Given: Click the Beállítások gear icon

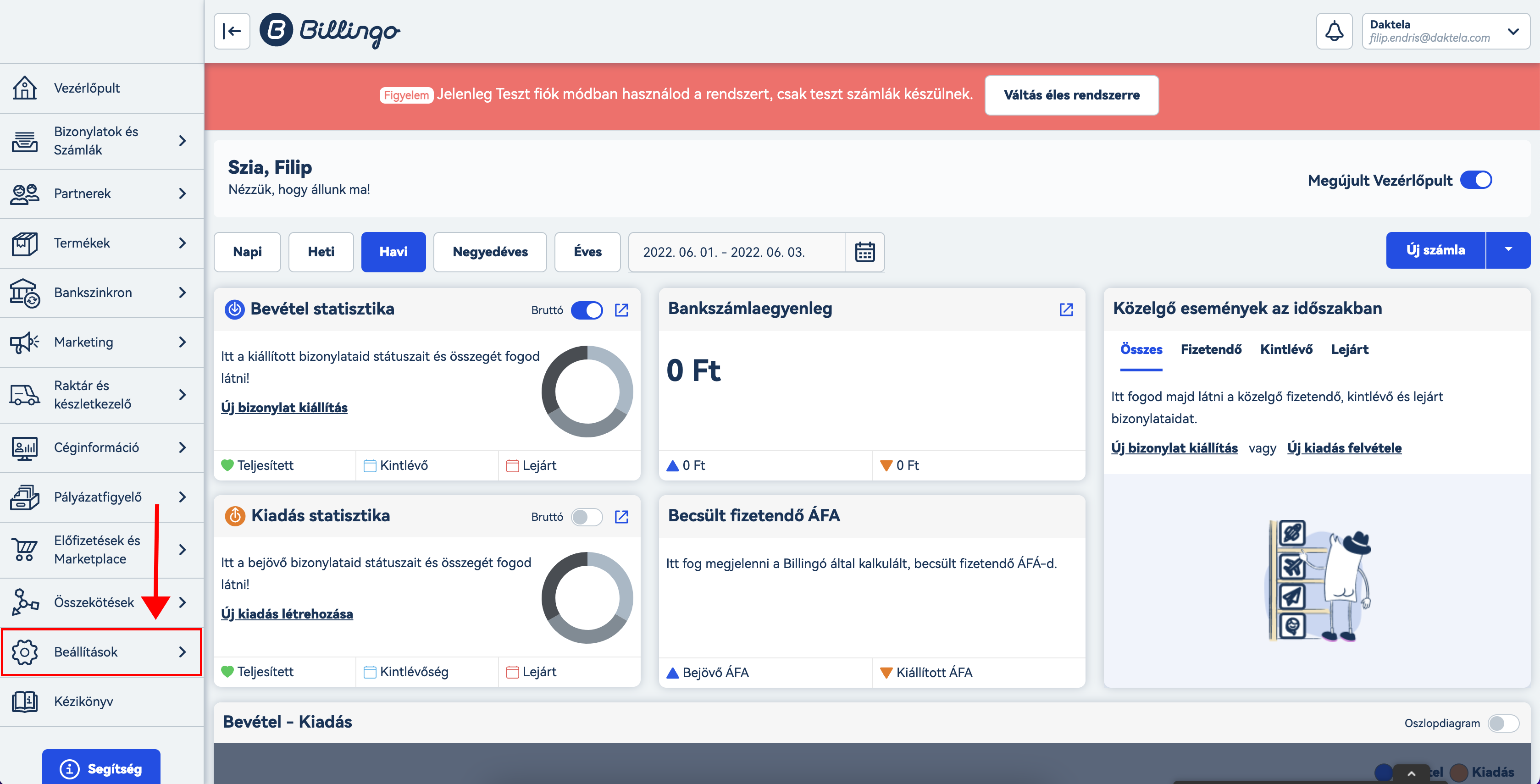Looking at the screenshot, I should tap(24, 651).
